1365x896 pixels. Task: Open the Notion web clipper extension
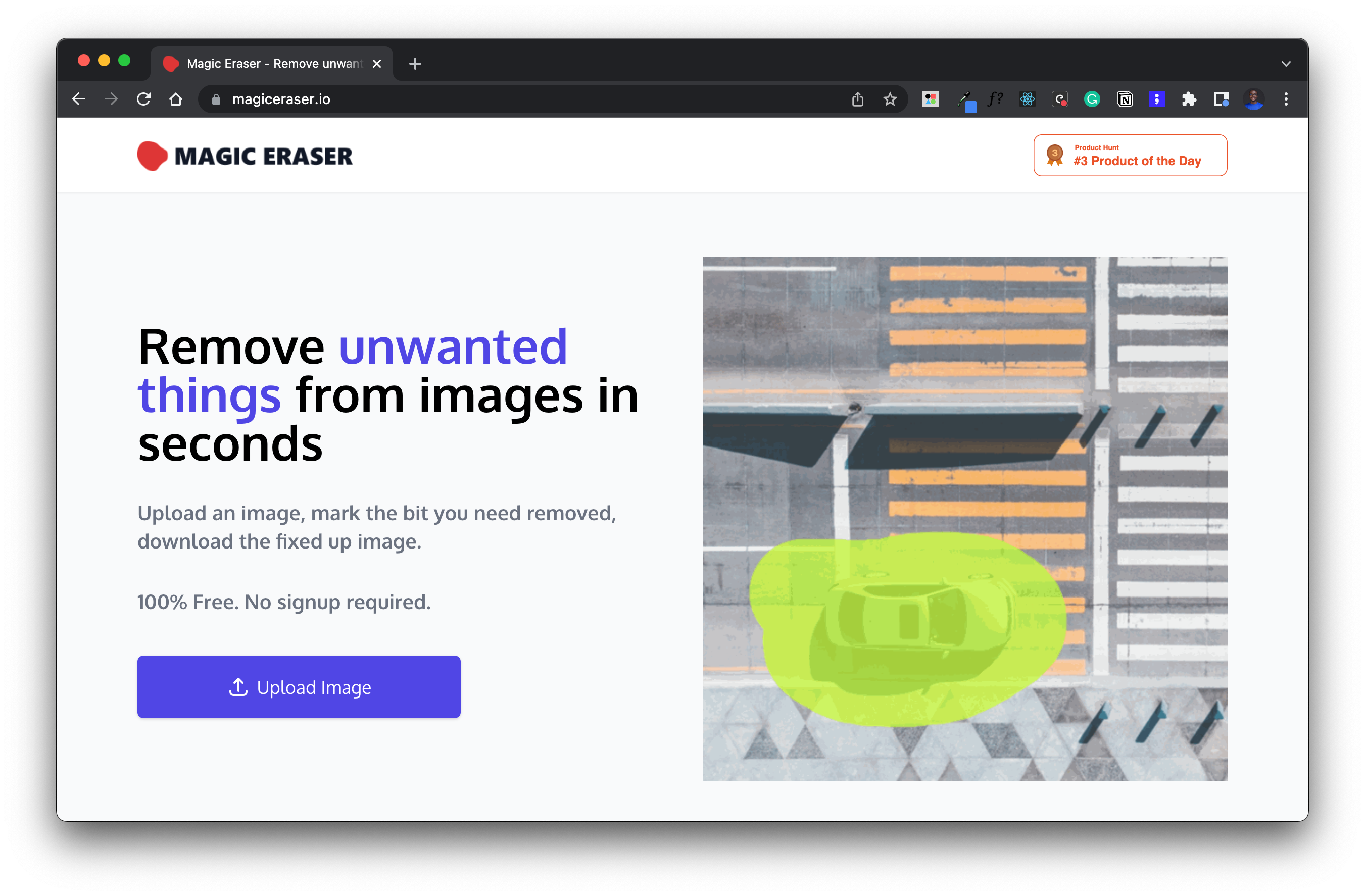(x=1124, y=99)
